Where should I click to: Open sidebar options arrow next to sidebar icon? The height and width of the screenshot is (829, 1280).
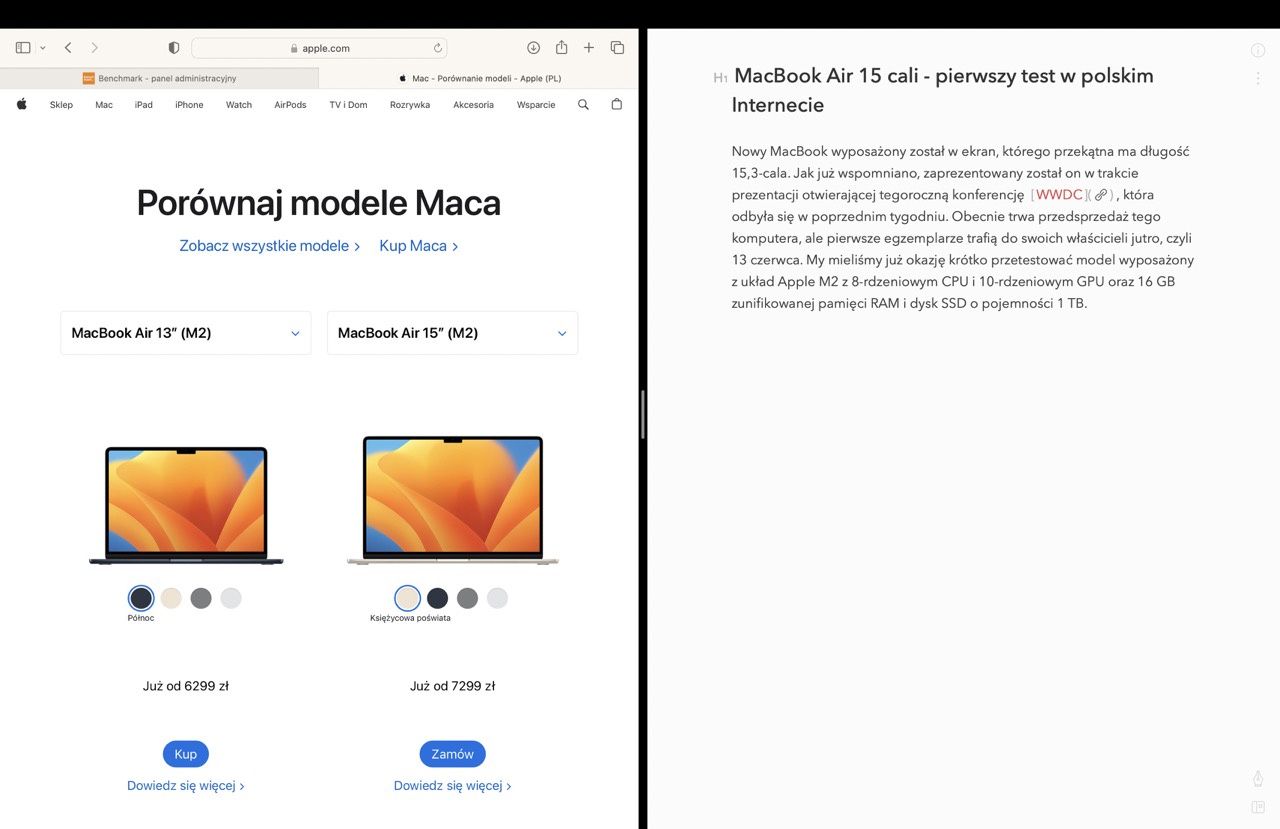pyautogui.click(x=42, y=48)
